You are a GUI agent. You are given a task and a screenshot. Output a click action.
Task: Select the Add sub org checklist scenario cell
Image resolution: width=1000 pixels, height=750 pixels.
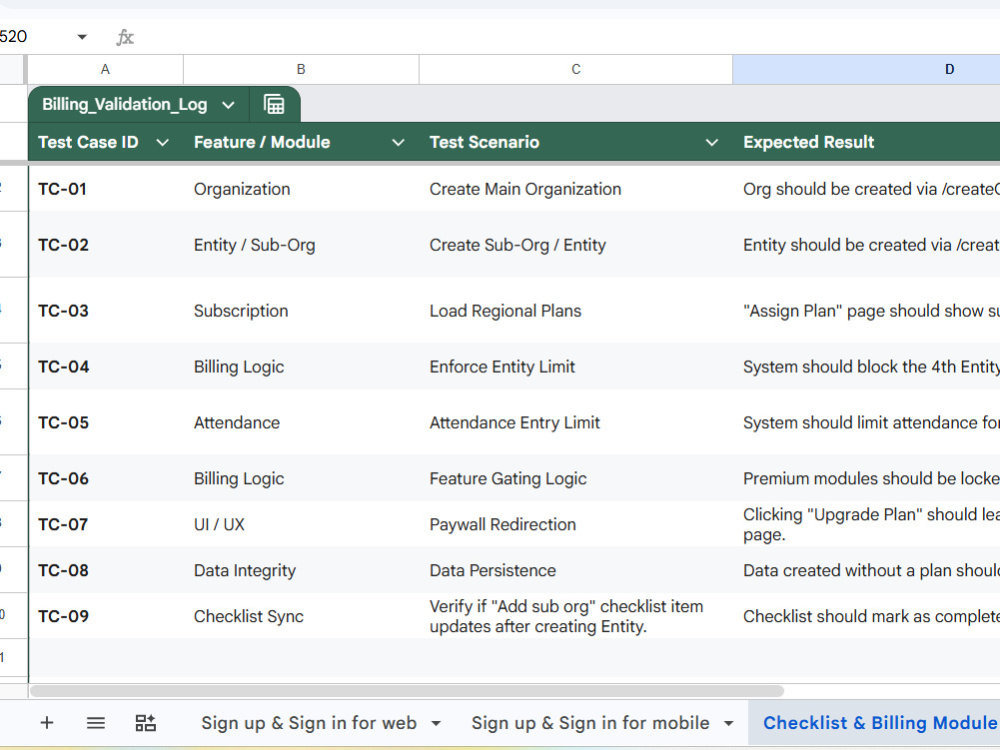pyautogui.click(x=576, y=616)
